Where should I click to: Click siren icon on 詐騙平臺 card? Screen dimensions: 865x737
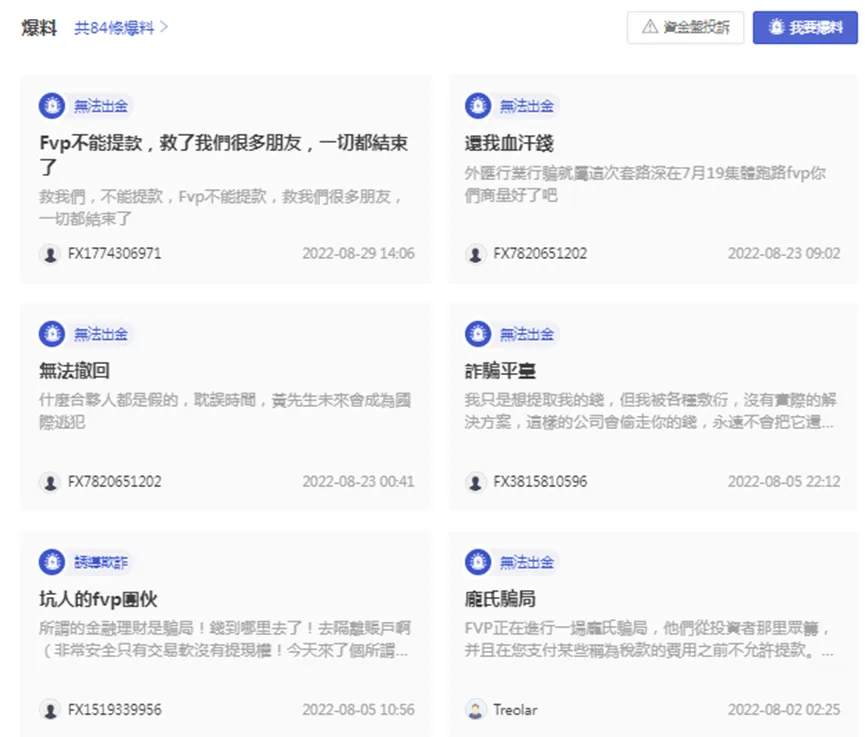pyautogui.click(x=478, y=334)
